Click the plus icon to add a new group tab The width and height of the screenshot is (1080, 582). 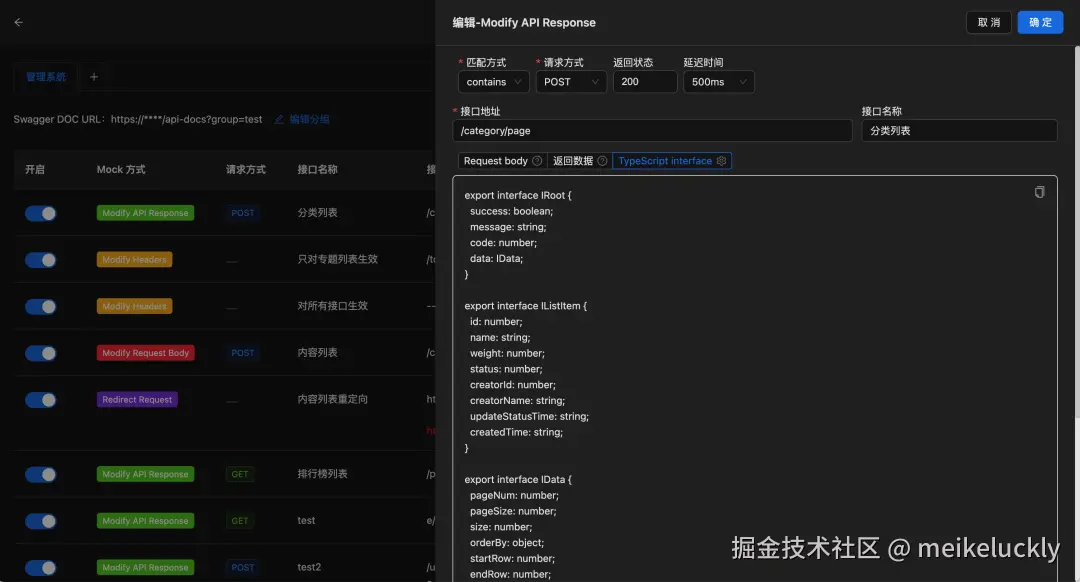pyautogui.click(x=94, y=75)
